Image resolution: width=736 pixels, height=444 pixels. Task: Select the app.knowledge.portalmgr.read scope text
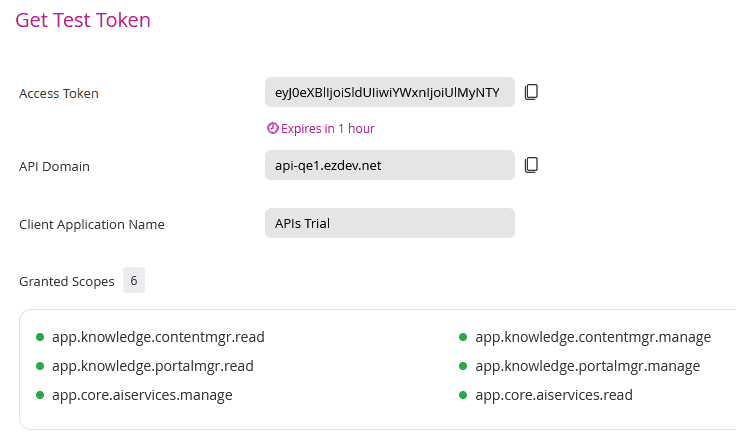pos(152,366)
